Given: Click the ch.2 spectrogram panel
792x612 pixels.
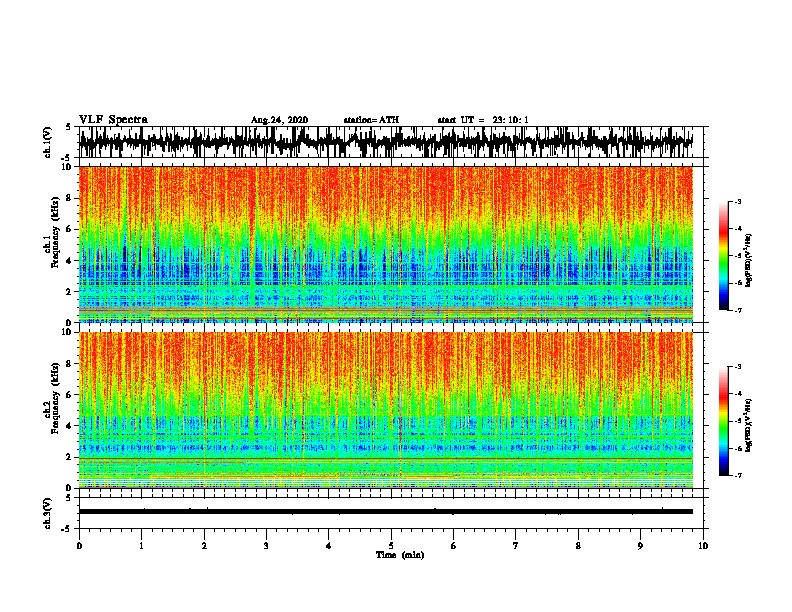Looking at the screenshot, I should point(385,410).
